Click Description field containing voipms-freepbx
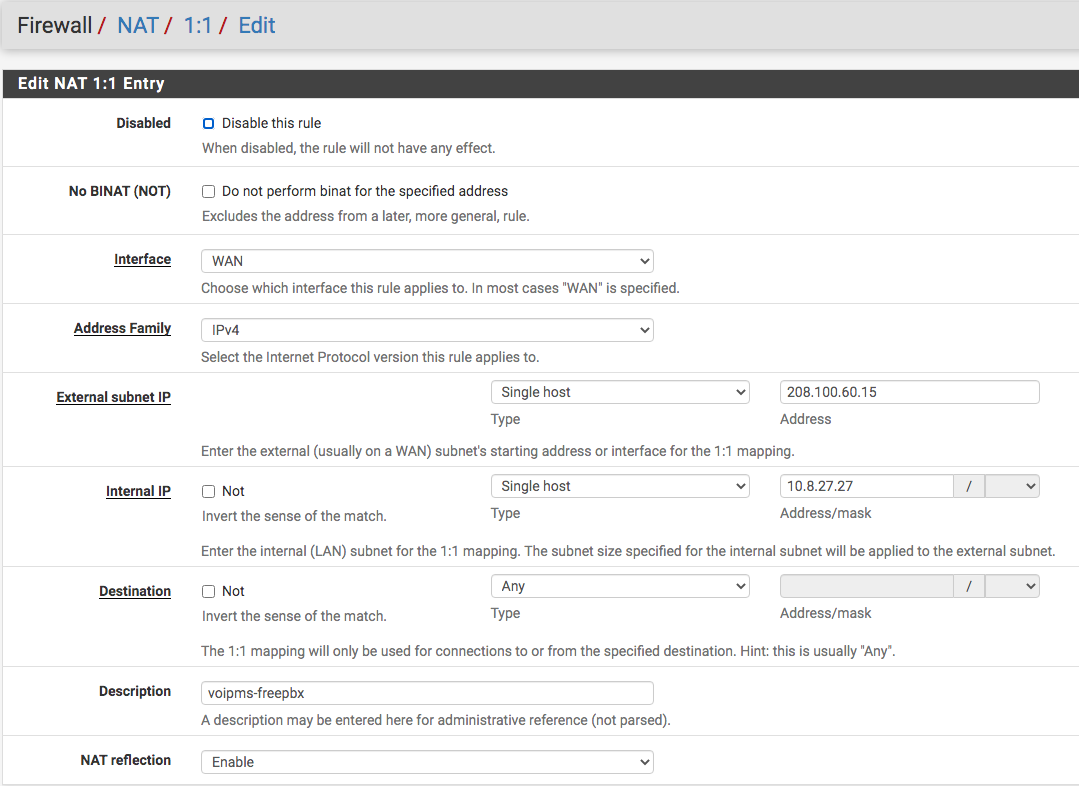Screen dimensions: 1079x786 click(x=427, y=693)
